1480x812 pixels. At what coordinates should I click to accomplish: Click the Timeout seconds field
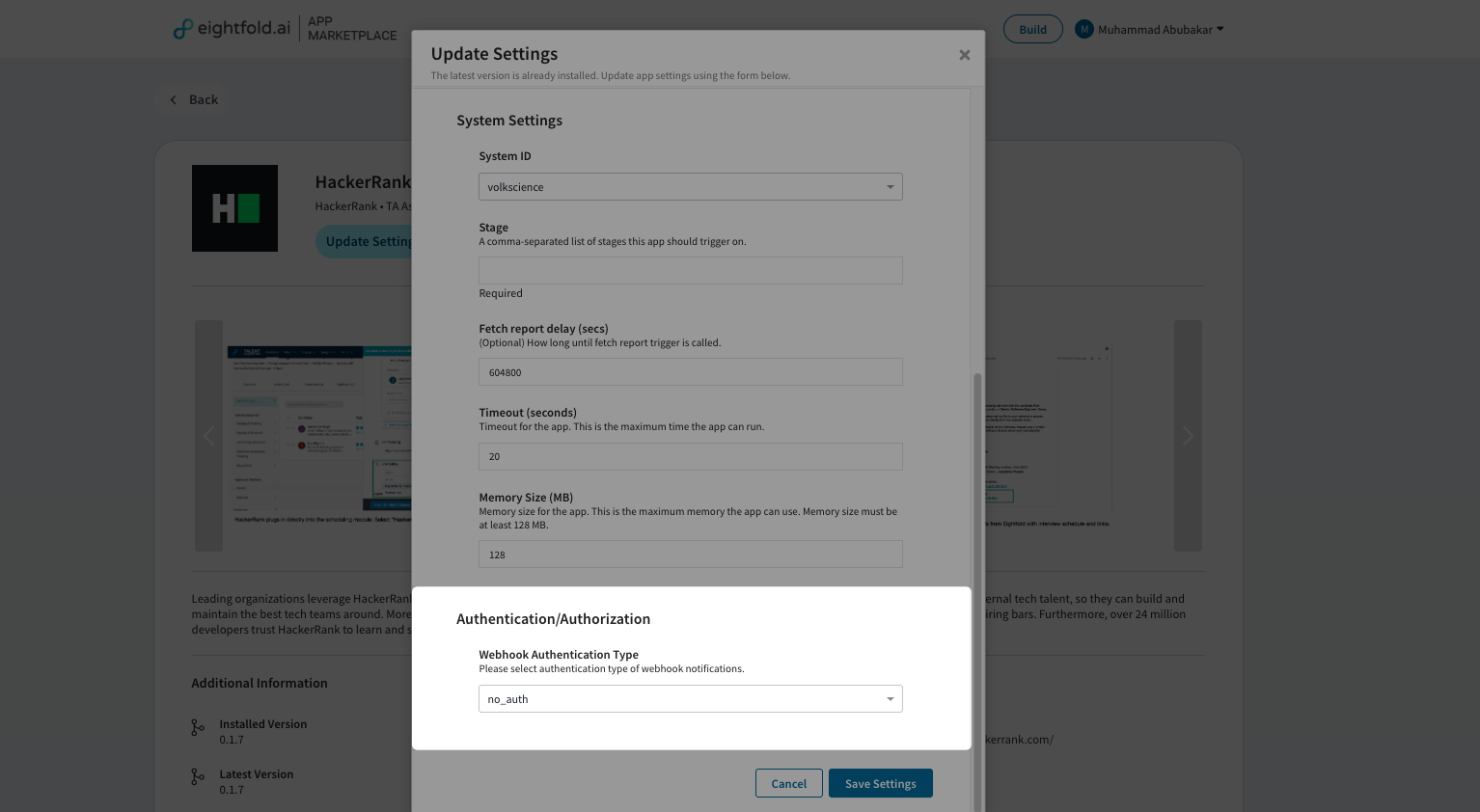point(691,456)
